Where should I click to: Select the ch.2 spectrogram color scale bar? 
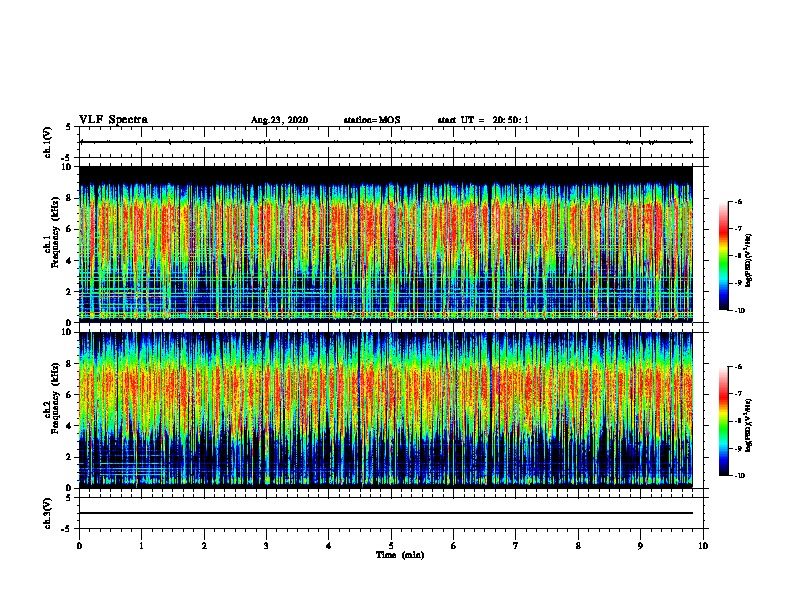point(724,421)
